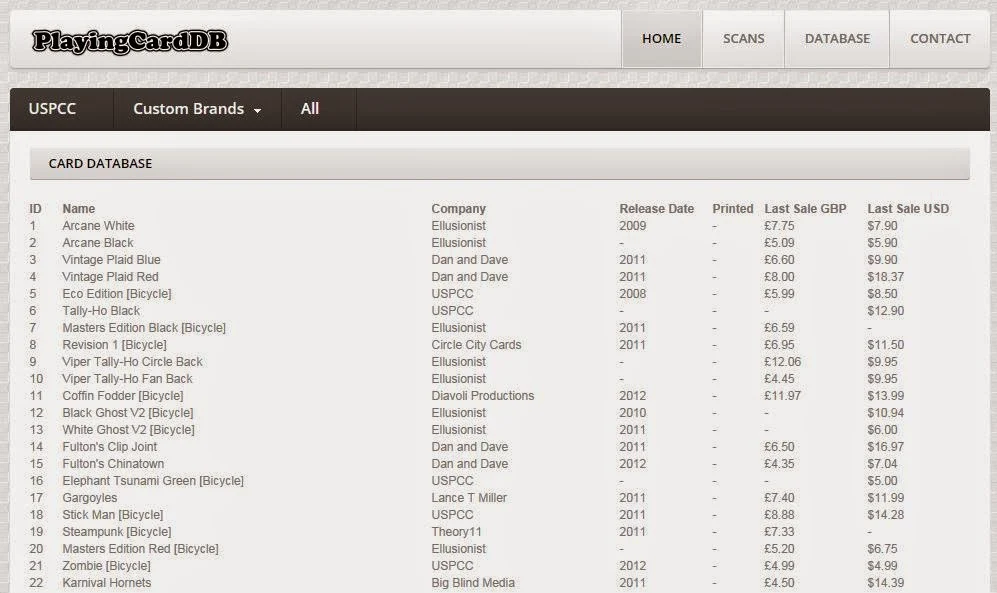Click the £4.35 GBP price

coord(780,464)
